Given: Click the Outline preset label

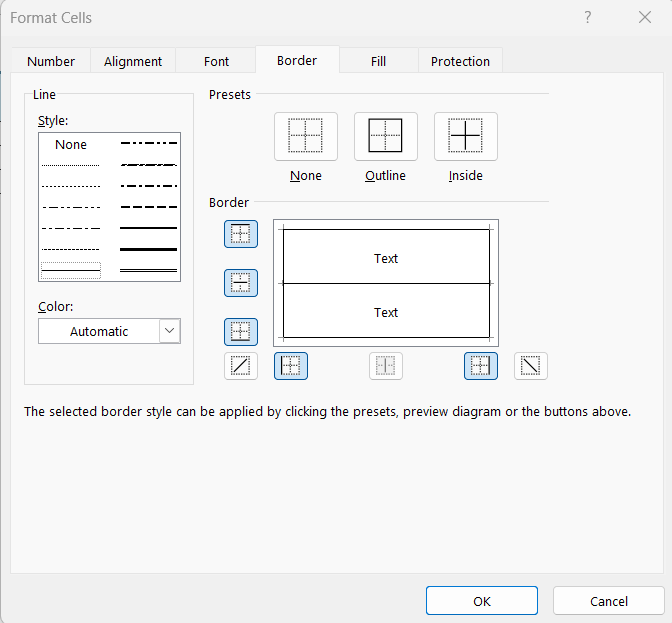Looking at the screenshot, I should 385,175.
